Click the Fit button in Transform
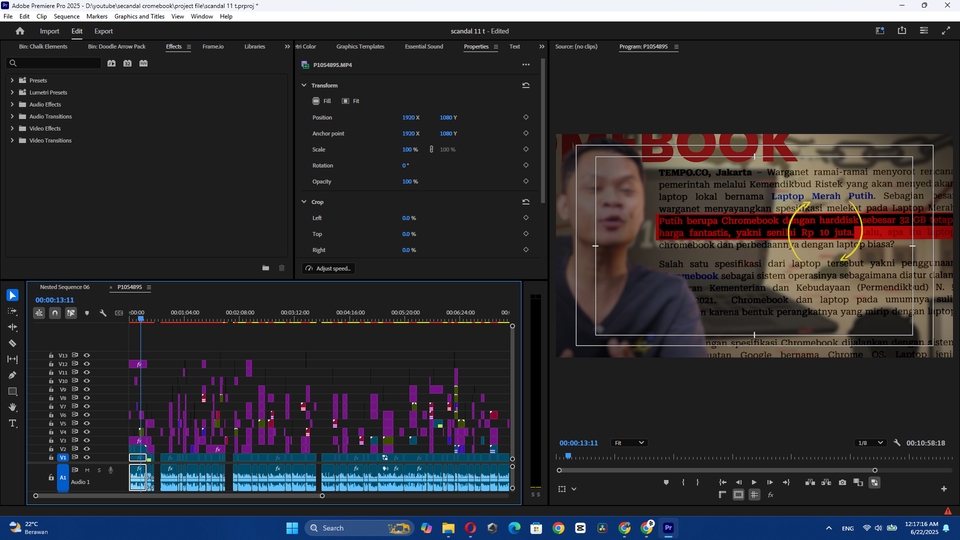 click(x=351, y=101)
